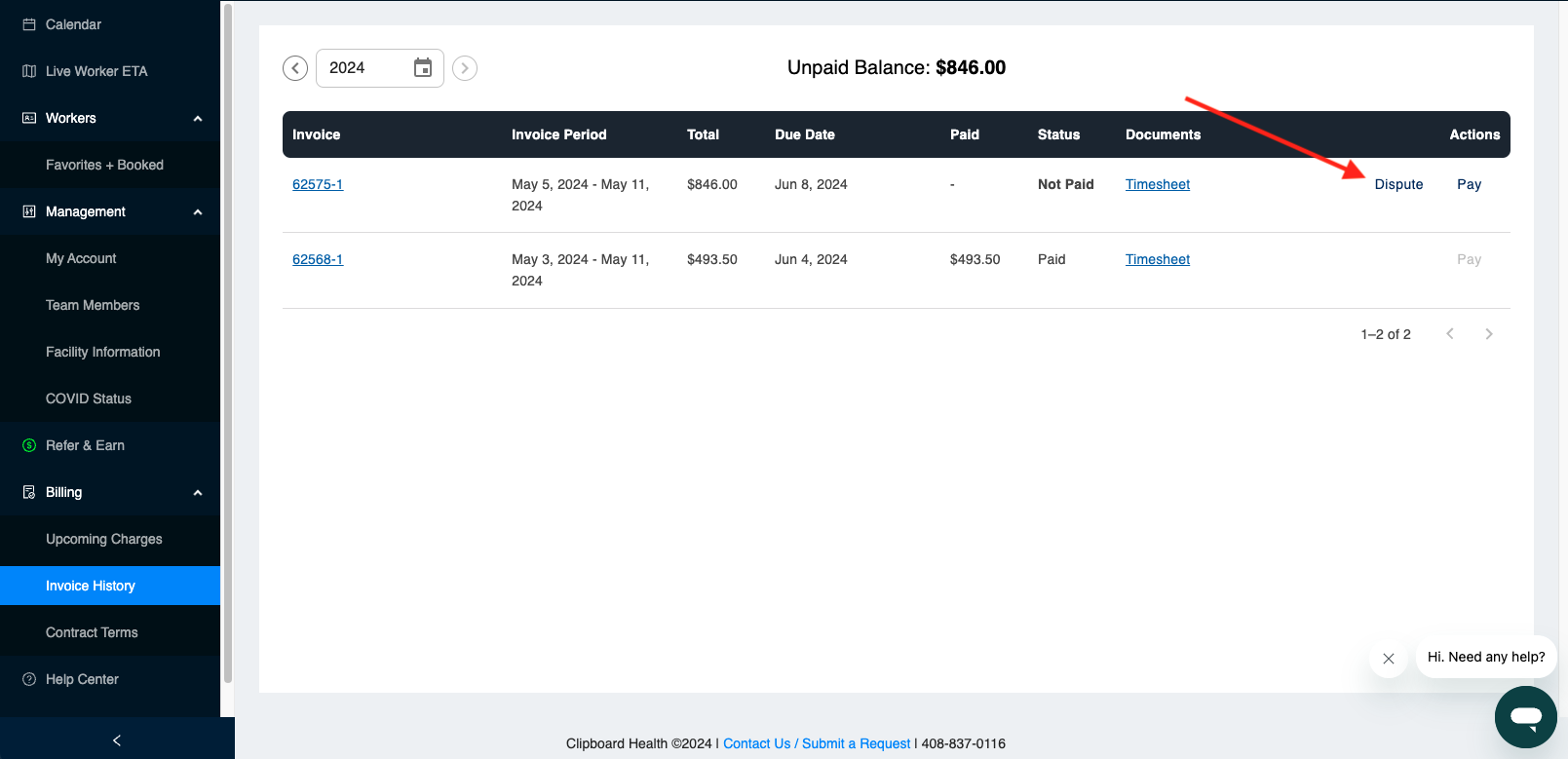This screenshot has width=1568, height=759.
Task: Click Contact Us / Submit a Request
Action: pyautogui.click(x=817, y=743)
